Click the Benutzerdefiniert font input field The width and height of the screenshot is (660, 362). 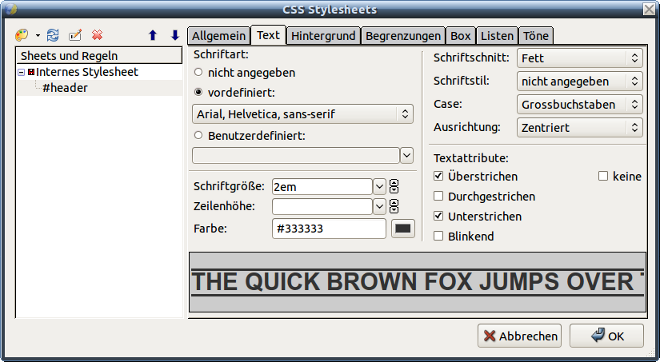click(295, 156)
